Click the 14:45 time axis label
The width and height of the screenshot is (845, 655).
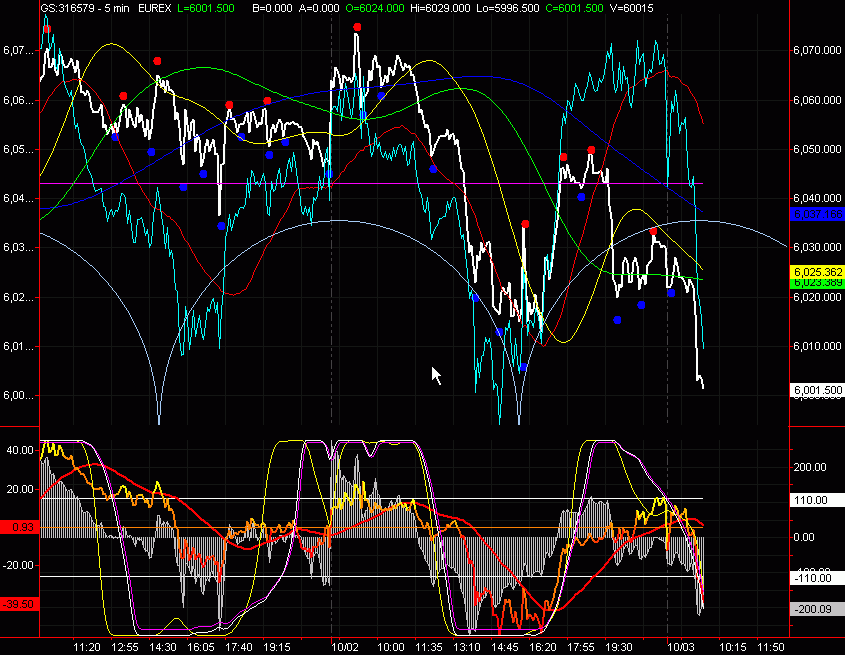point(505,647)
